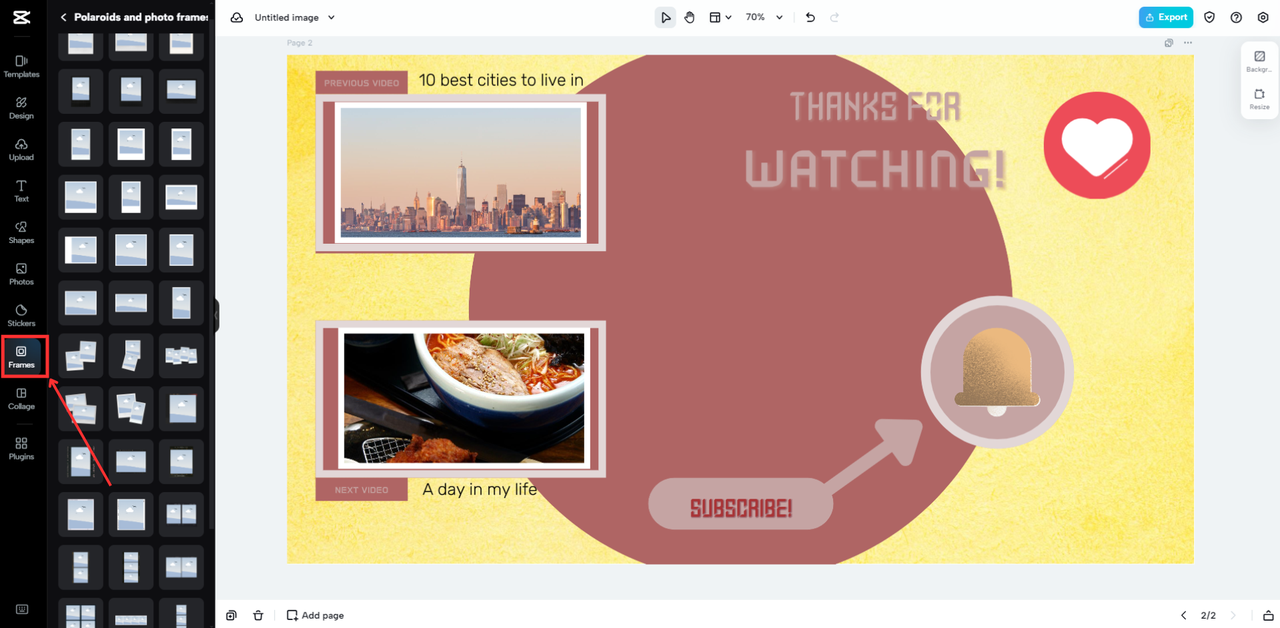Open the 70% zoom level dropdown
This screenshot has width=1280, height=628.
coord(764,17)
